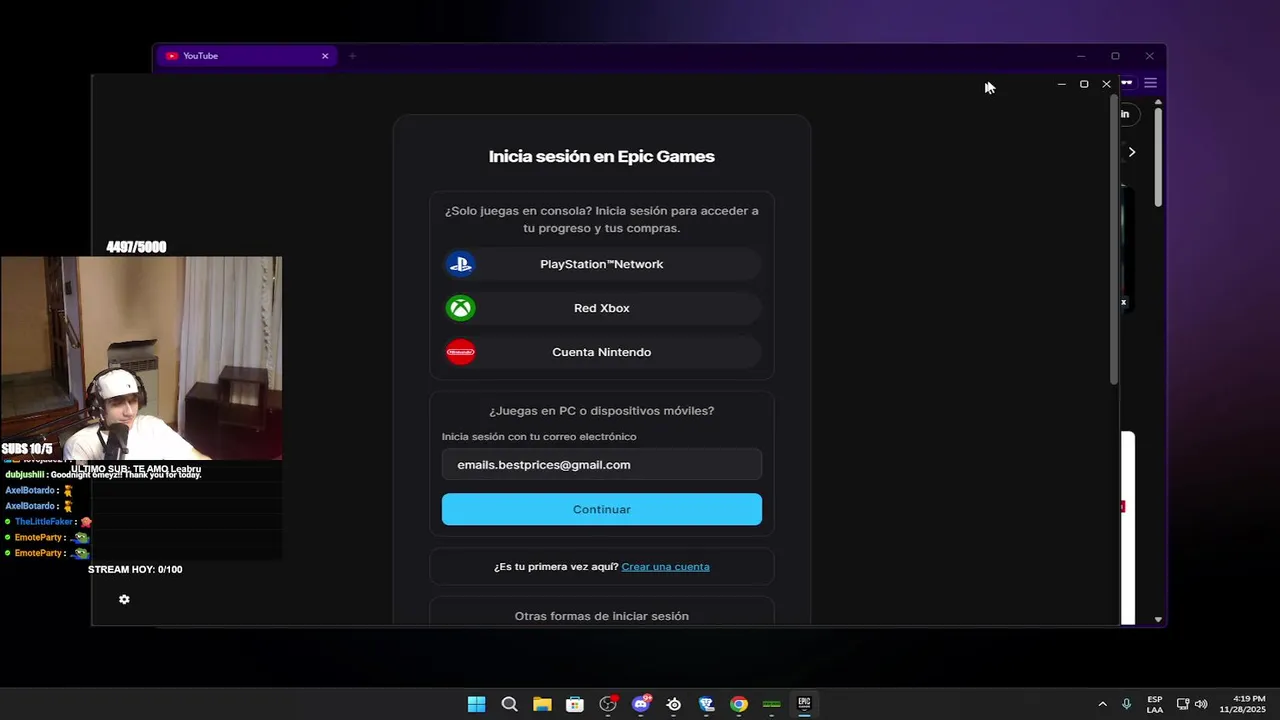This screenshot has height=720, width=1280.
Task: Select the Cuenta Nintendo login option
Action: tap(601, 352)
